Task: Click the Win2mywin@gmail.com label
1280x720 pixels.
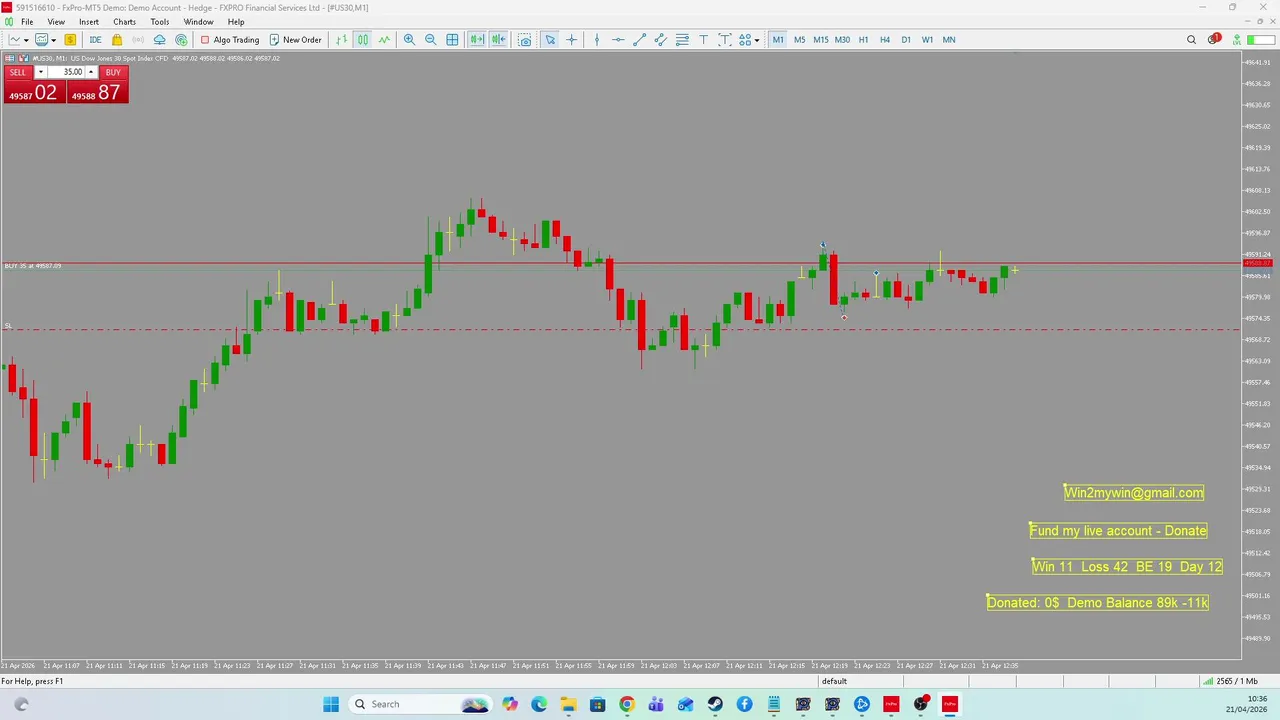Action: coord(1134,492)
